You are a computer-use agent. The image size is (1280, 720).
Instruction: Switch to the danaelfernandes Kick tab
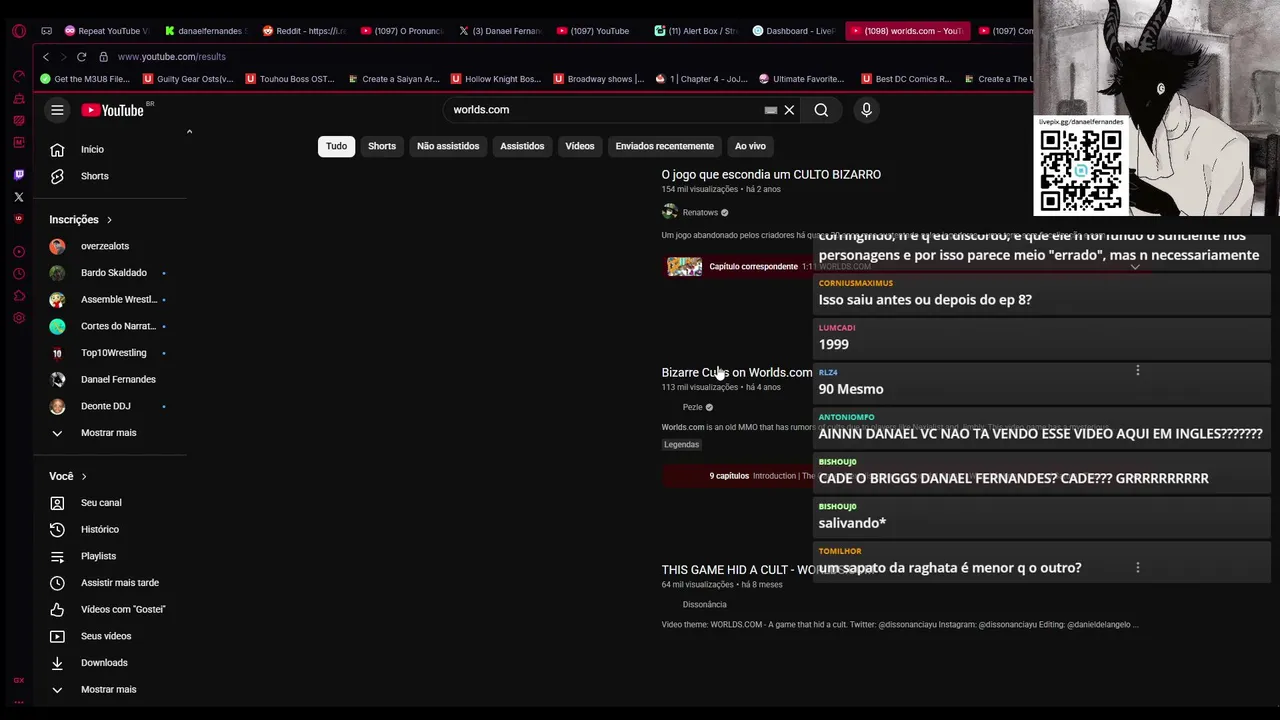tap(205, 31)
